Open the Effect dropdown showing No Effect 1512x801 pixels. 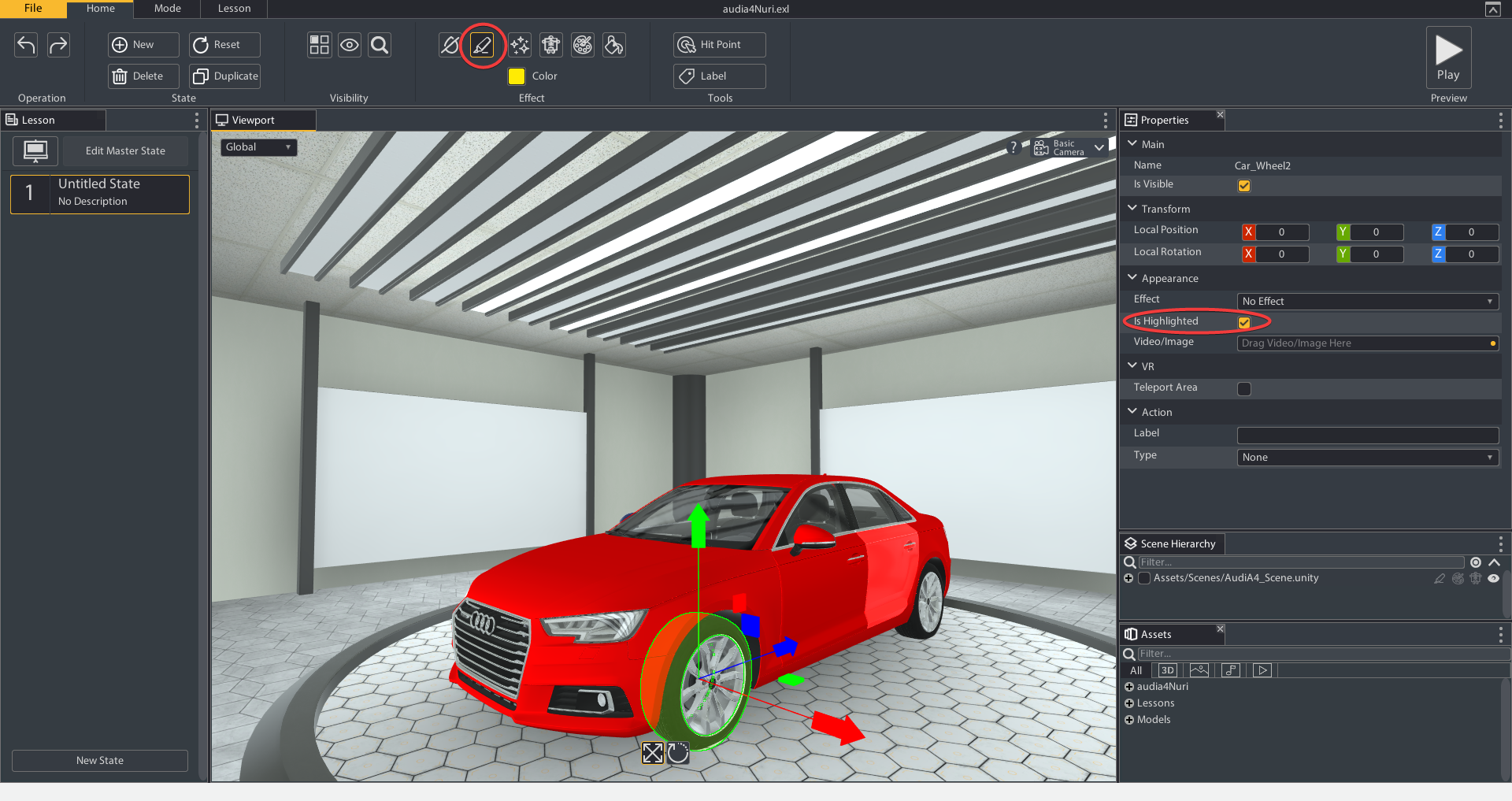coord(1367,302)
